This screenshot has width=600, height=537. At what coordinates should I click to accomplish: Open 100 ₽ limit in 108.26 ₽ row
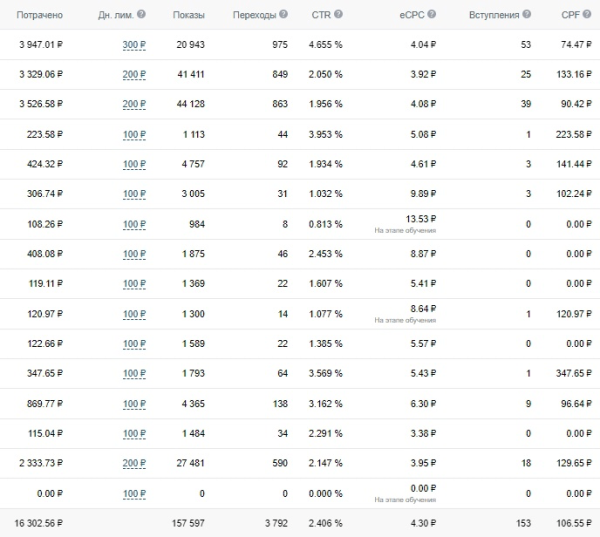134,224
